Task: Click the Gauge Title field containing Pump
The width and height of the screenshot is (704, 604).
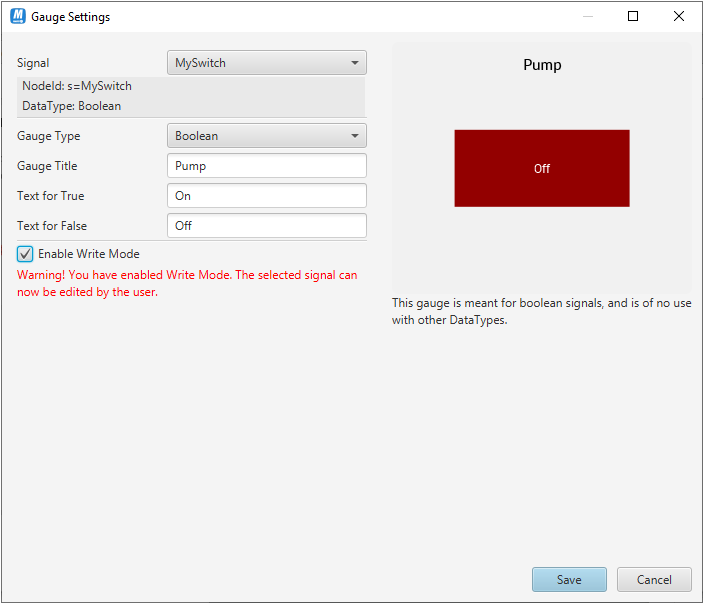Action: (267, 166)
